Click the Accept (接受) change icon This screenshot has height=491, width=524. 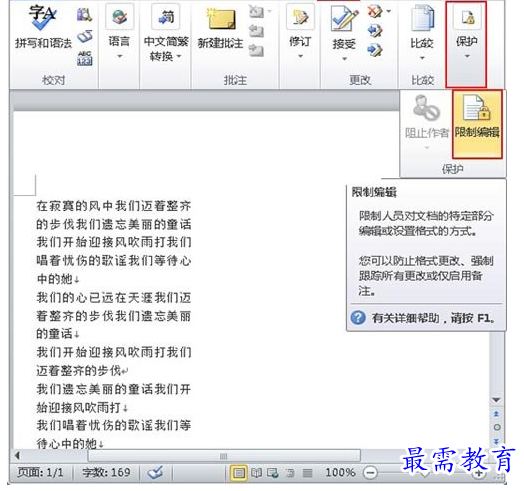[x=344, y=19]
